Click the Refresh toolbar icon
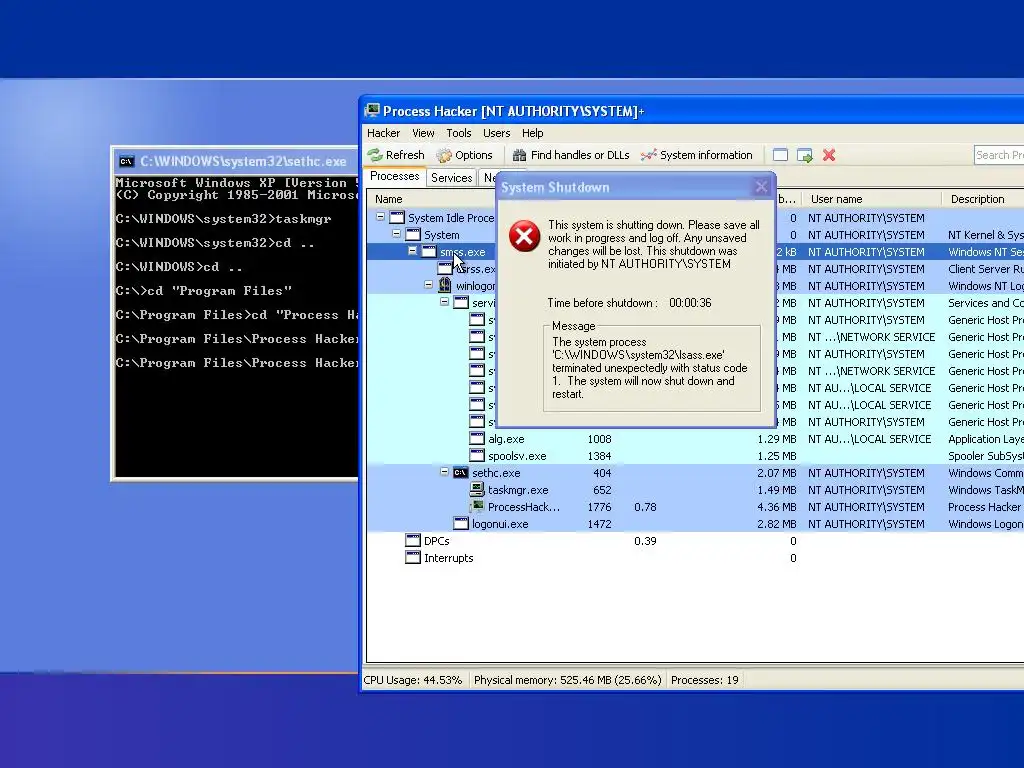This screenshot has height=768, width=1024. (375, 155)
